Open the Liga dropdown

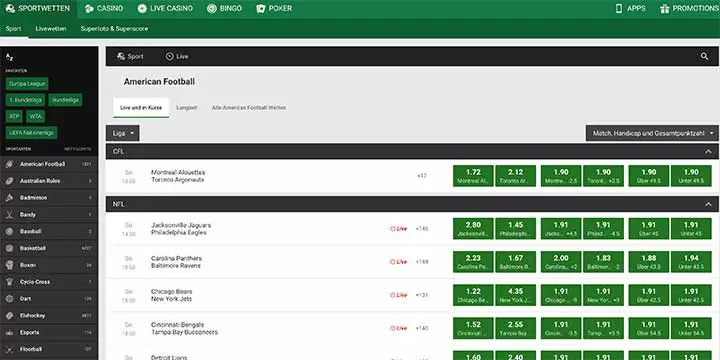point(123,133)
